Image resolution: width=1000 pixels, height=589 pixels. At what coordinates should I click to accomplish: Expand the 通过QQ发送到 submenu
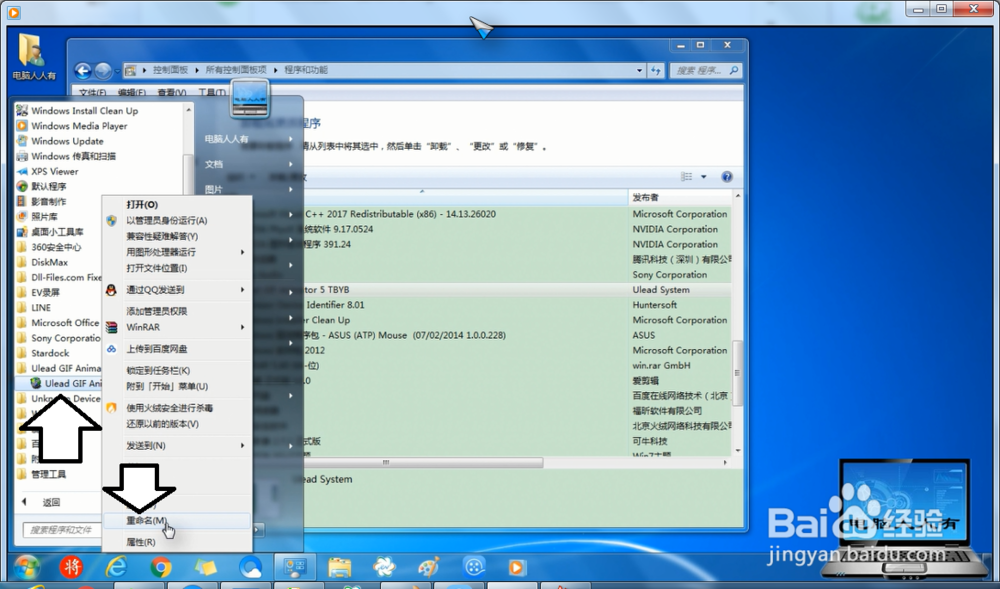(177, 290)
